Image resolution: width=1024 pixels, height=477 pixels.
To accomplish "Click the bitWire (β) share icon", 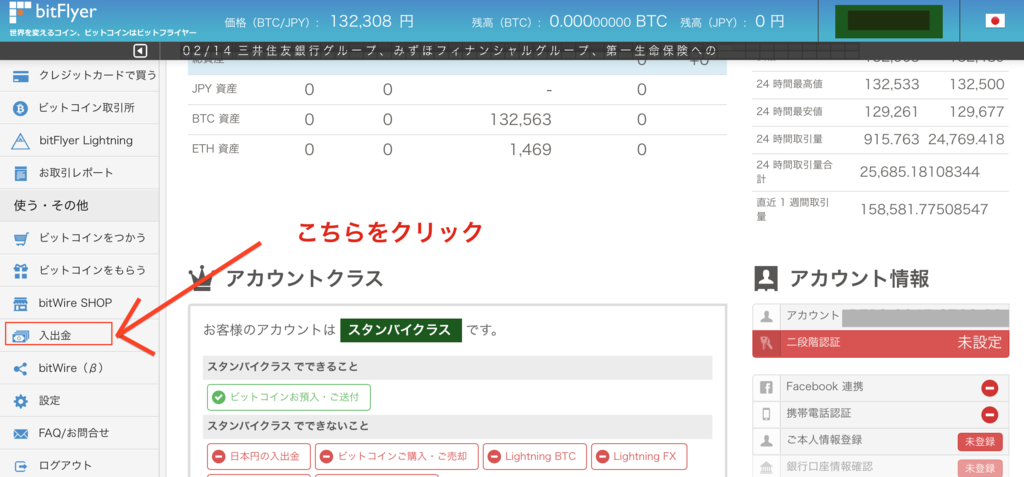I will pos(21,369).
